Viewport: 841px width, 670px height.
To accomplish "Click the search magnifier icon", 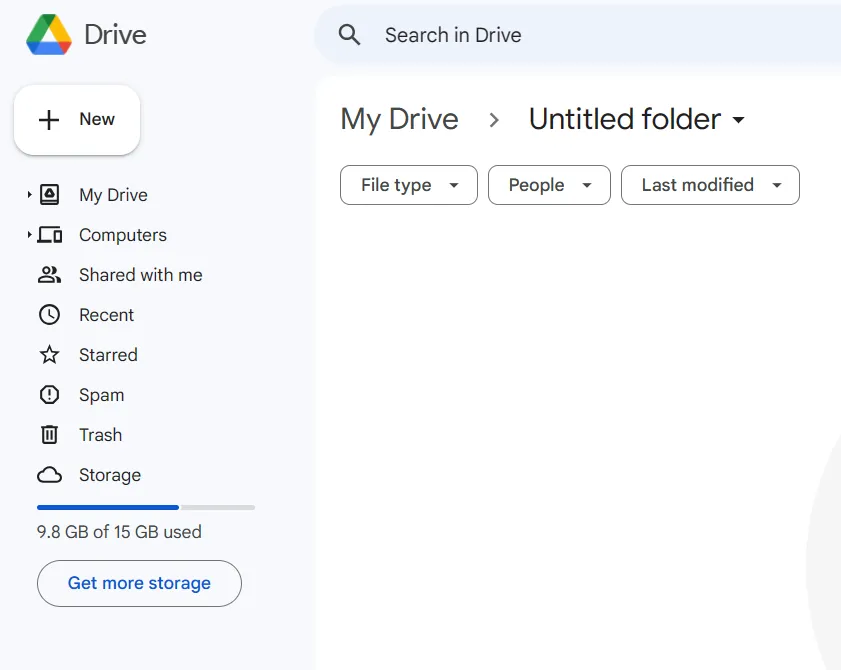I will [x=349, y=35].
